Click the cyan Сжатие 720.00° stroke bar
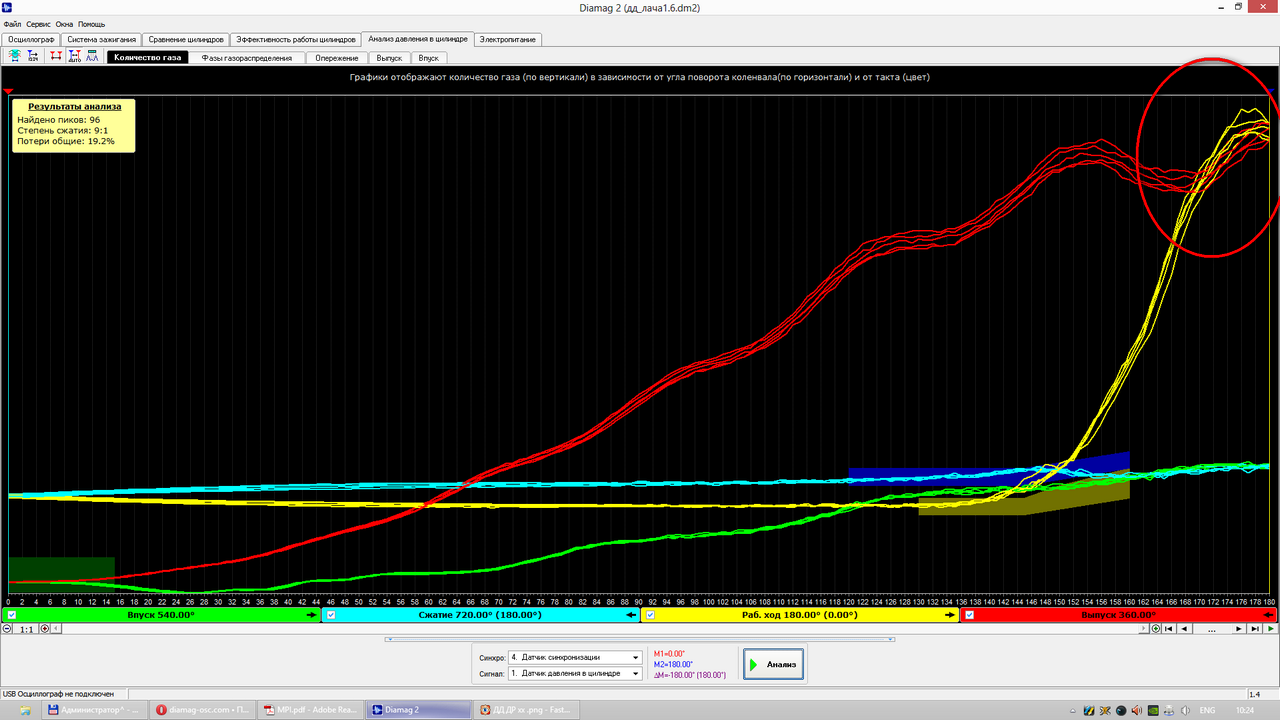This screenshot has height=720, width=1280. [x=481, y=615]
